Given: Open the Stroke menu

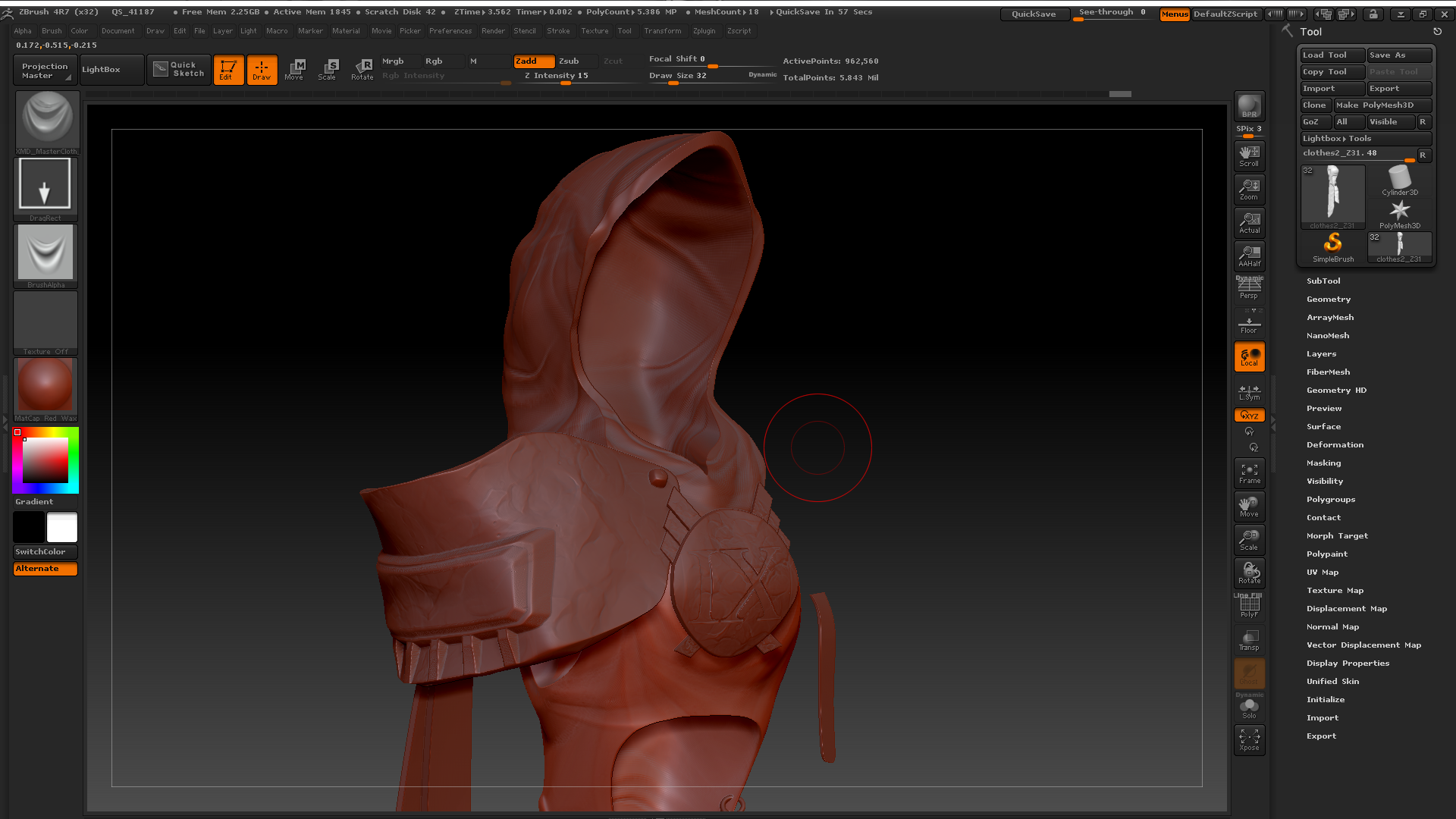Looking at the screenshot, I should click(x=558, y=31).
